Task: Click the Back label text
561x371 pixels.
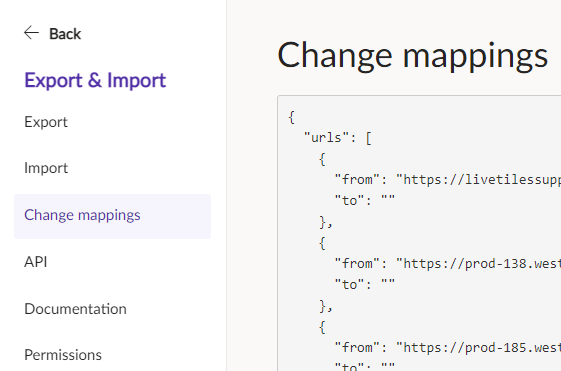Action: (x=65, y=34)
